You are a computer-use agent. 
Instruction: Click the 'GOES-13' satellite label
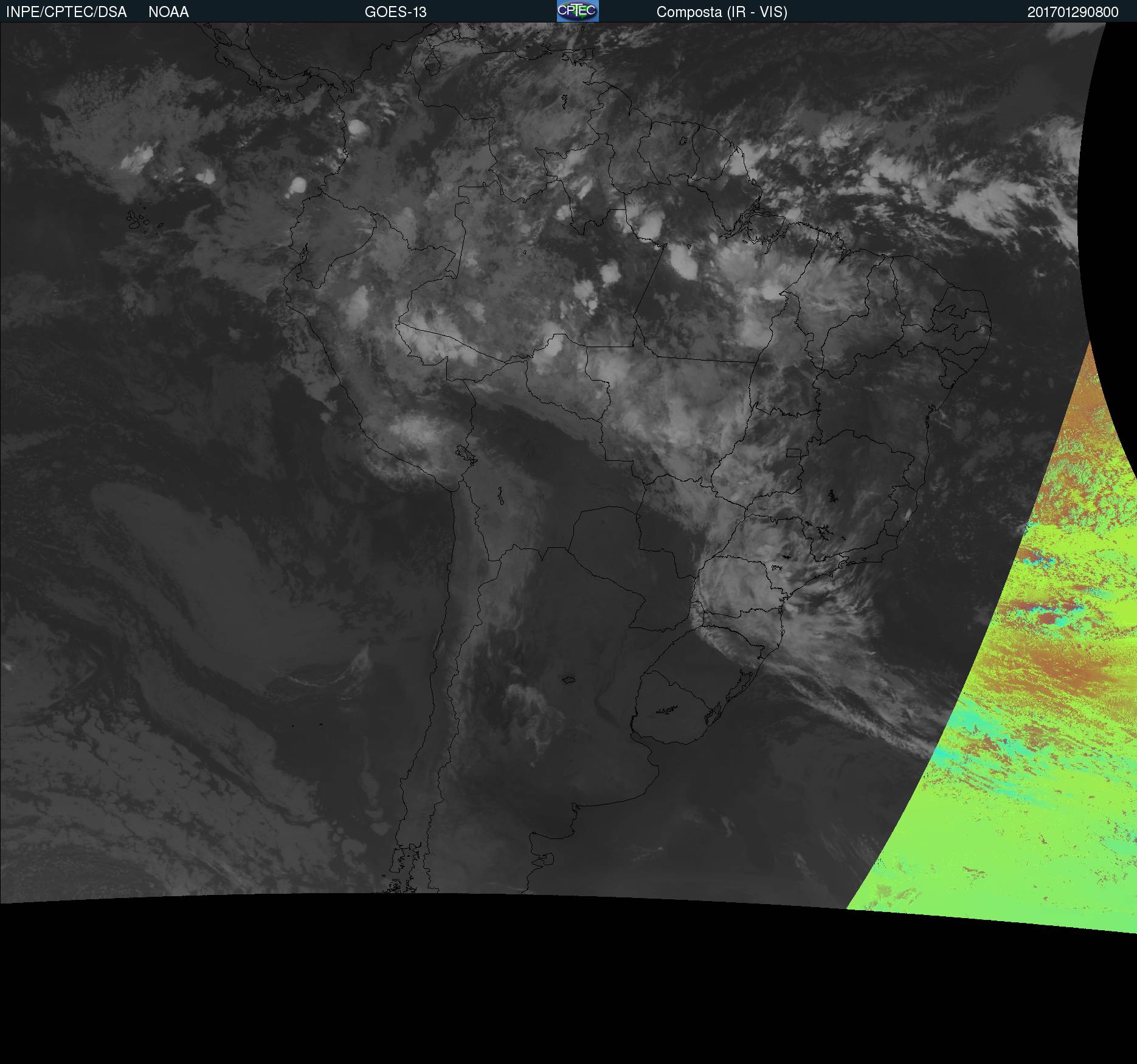click(396, 12)
